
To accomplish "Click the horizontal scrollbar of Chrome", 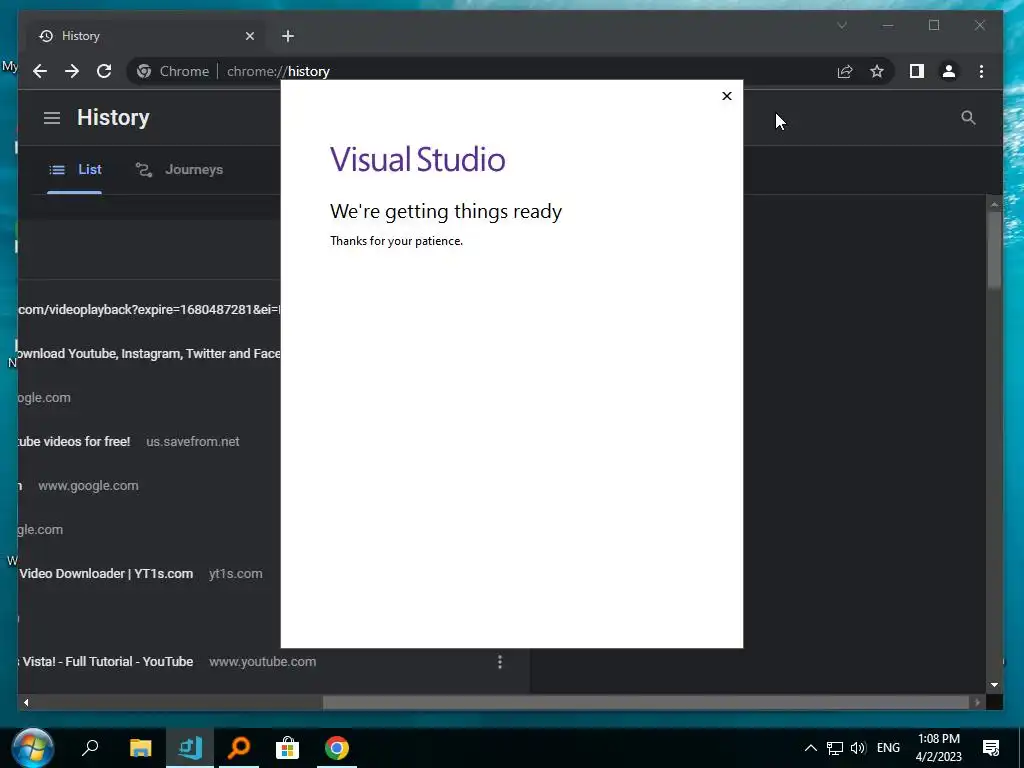I will (x=645, y=703).
